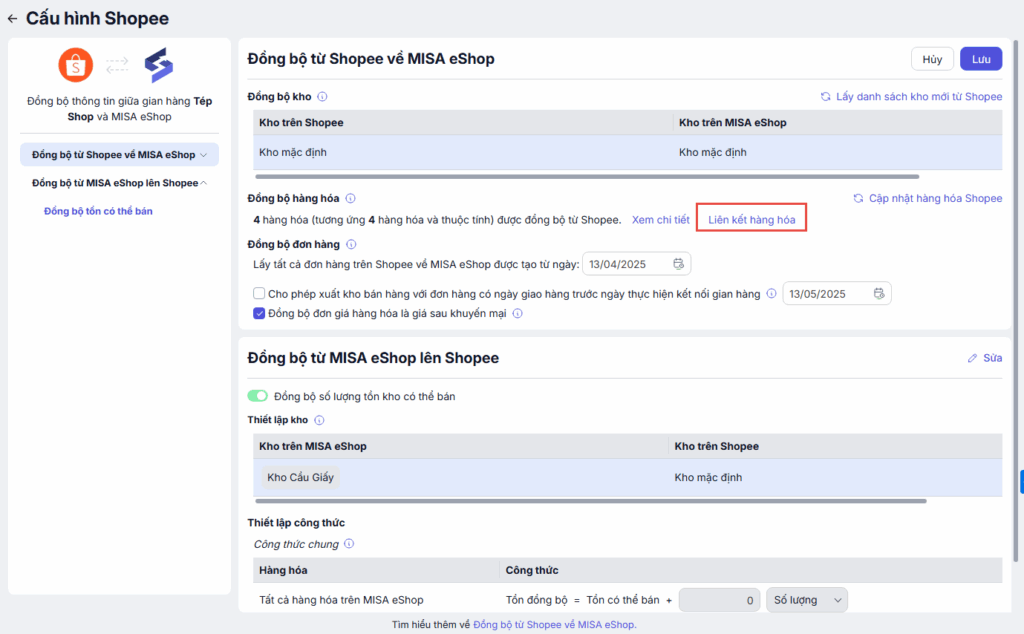Click the Tồn có thể bán quantity input field
This screenshot has height=634, width=1024.
point(718,600)
